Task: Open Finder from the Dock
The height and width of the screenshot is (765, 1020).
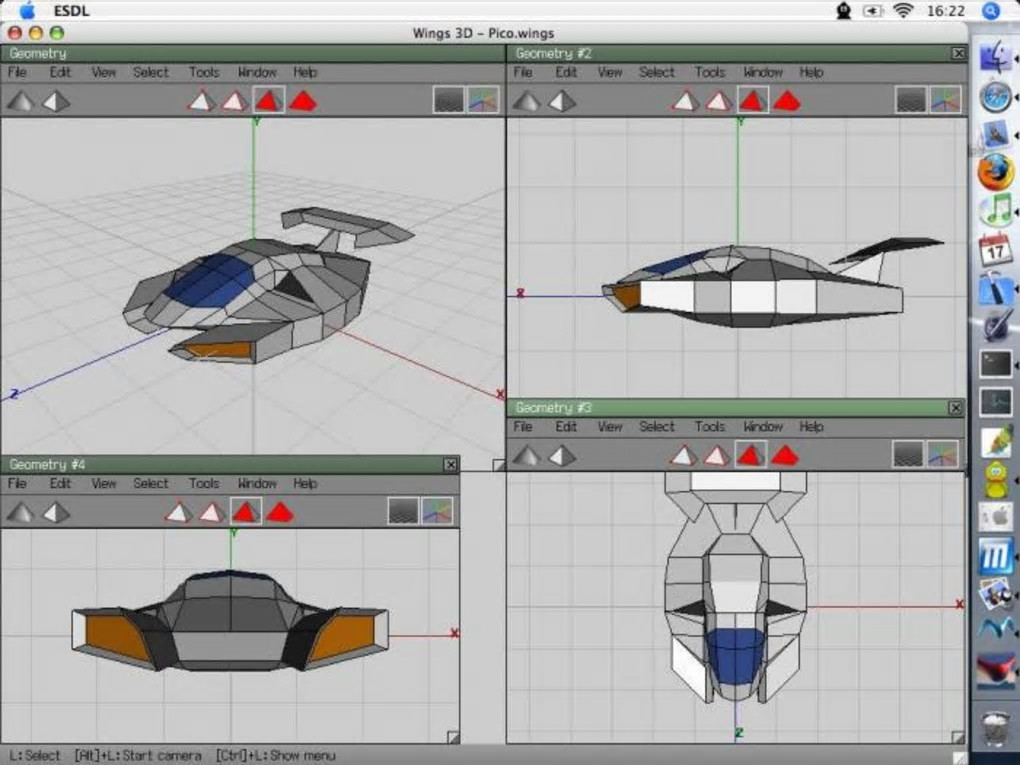Action: click(995, 57)
